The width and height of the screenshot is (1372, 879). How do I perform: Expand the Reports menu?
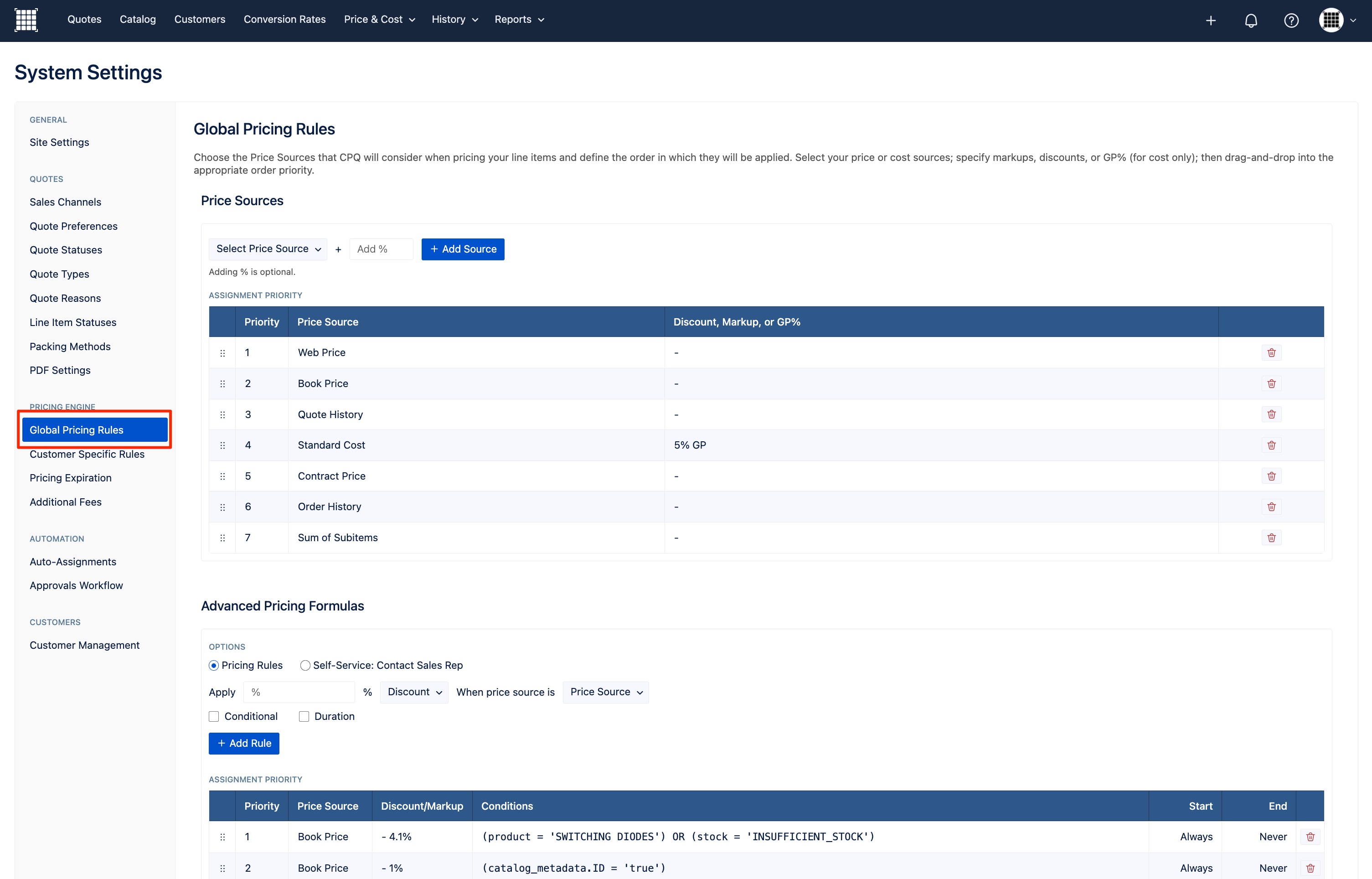[x=519, y=20]
